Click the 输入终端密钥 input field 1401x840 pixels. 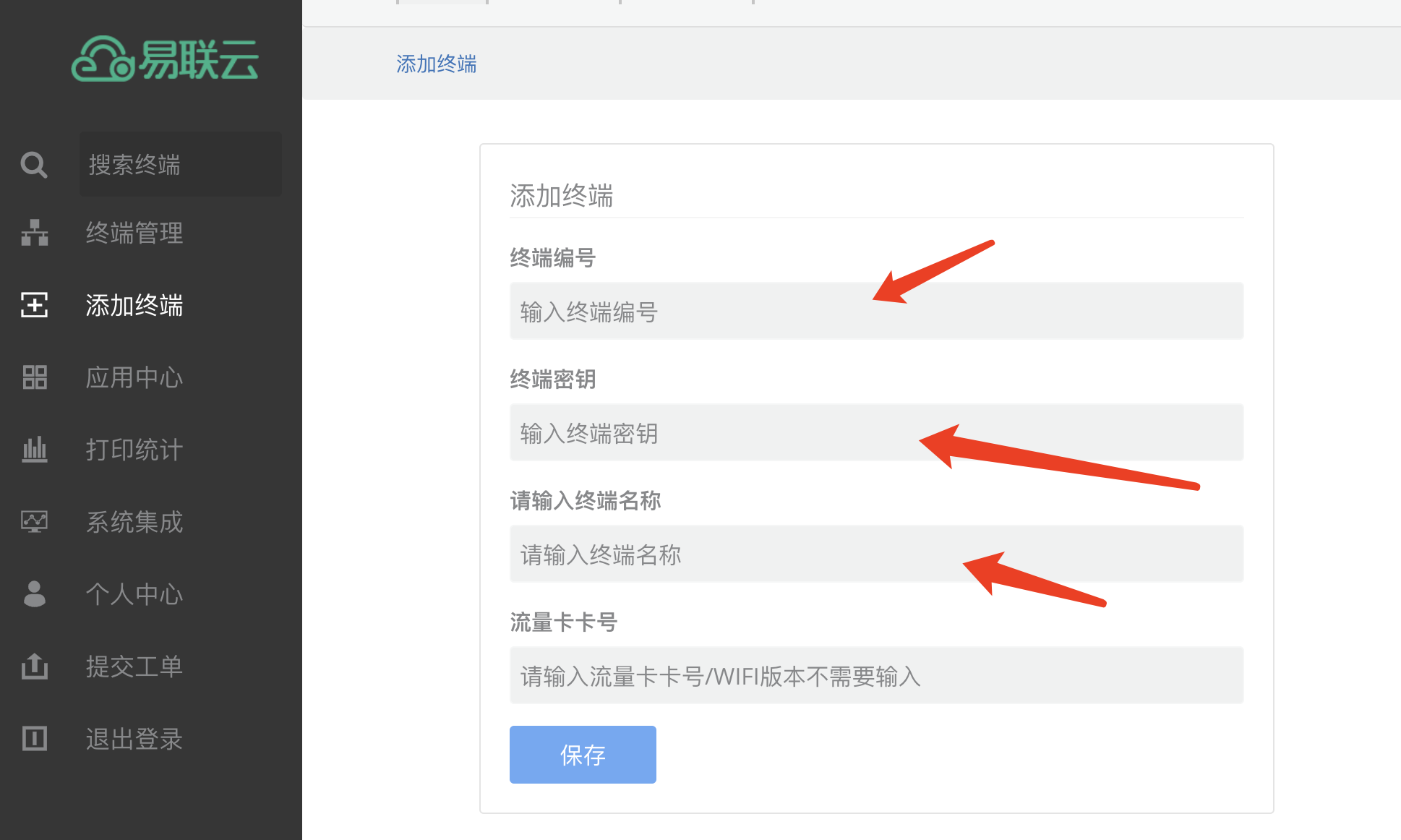876,432
